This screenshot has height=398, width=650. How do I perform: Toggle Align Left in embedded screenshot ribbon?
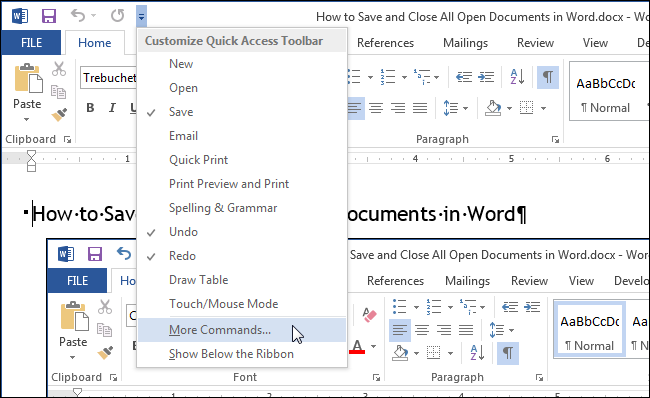[400, 330]
